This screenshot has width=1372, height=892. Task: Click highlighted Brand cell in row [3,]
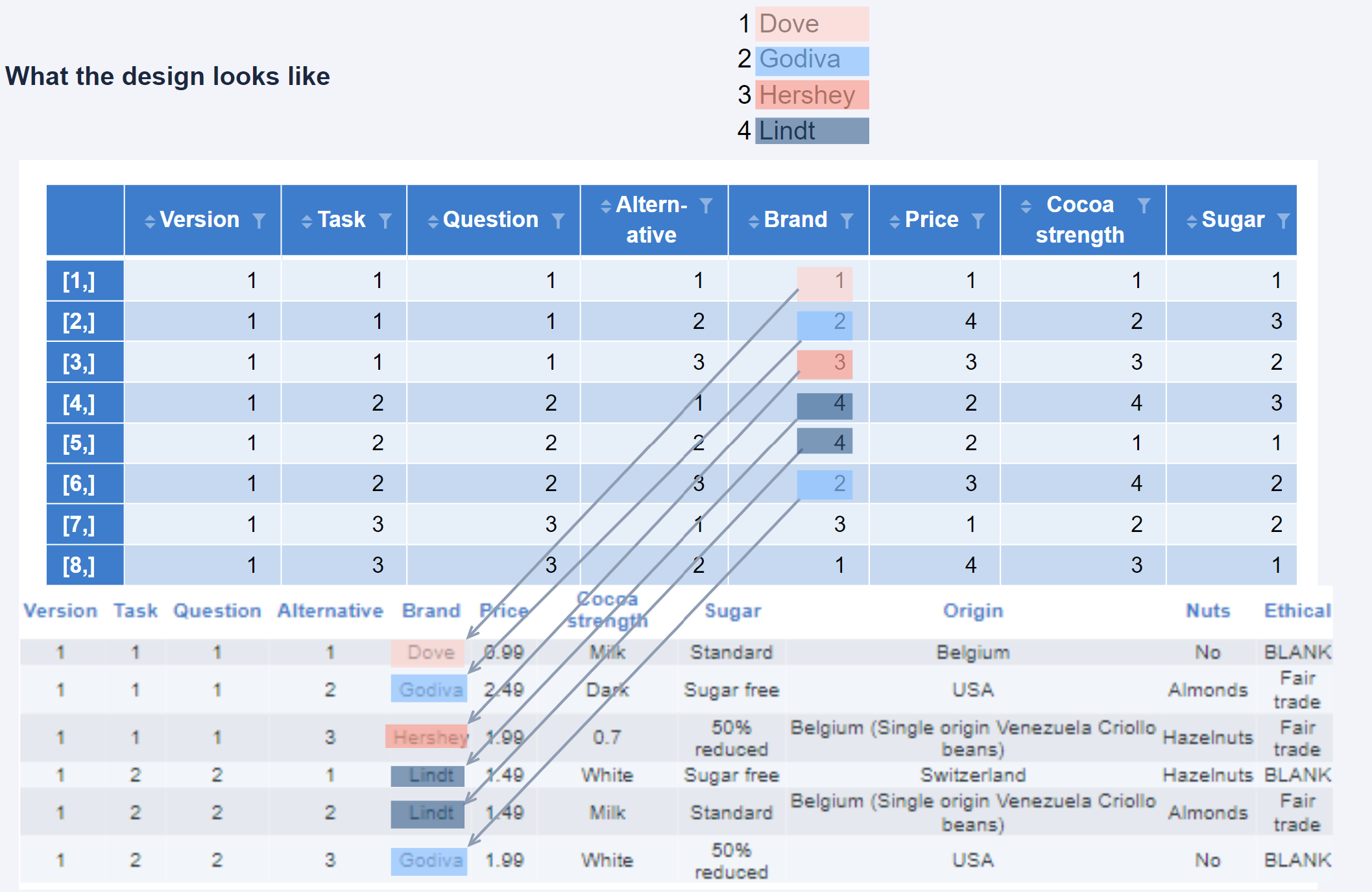824,364
